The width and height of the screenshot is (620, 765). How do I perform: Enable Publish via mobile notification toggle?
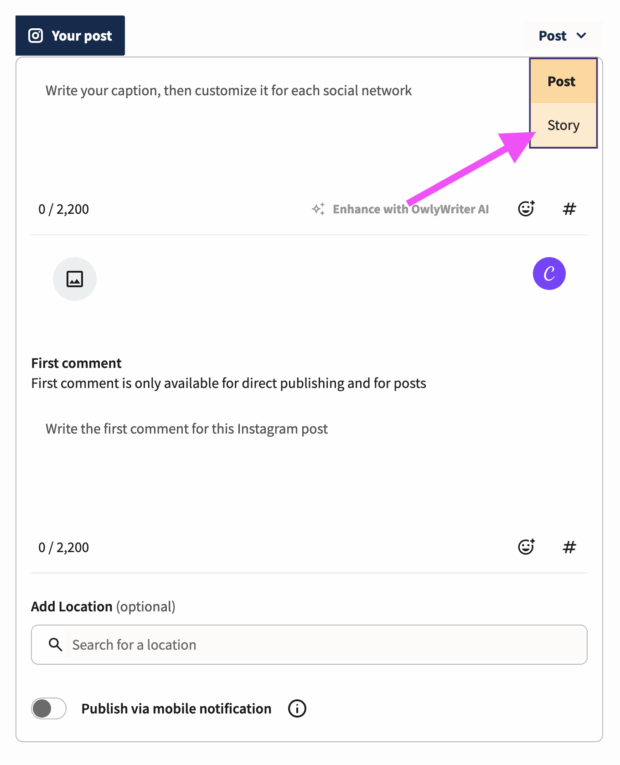pyautogui.click(x=49, y=709)
